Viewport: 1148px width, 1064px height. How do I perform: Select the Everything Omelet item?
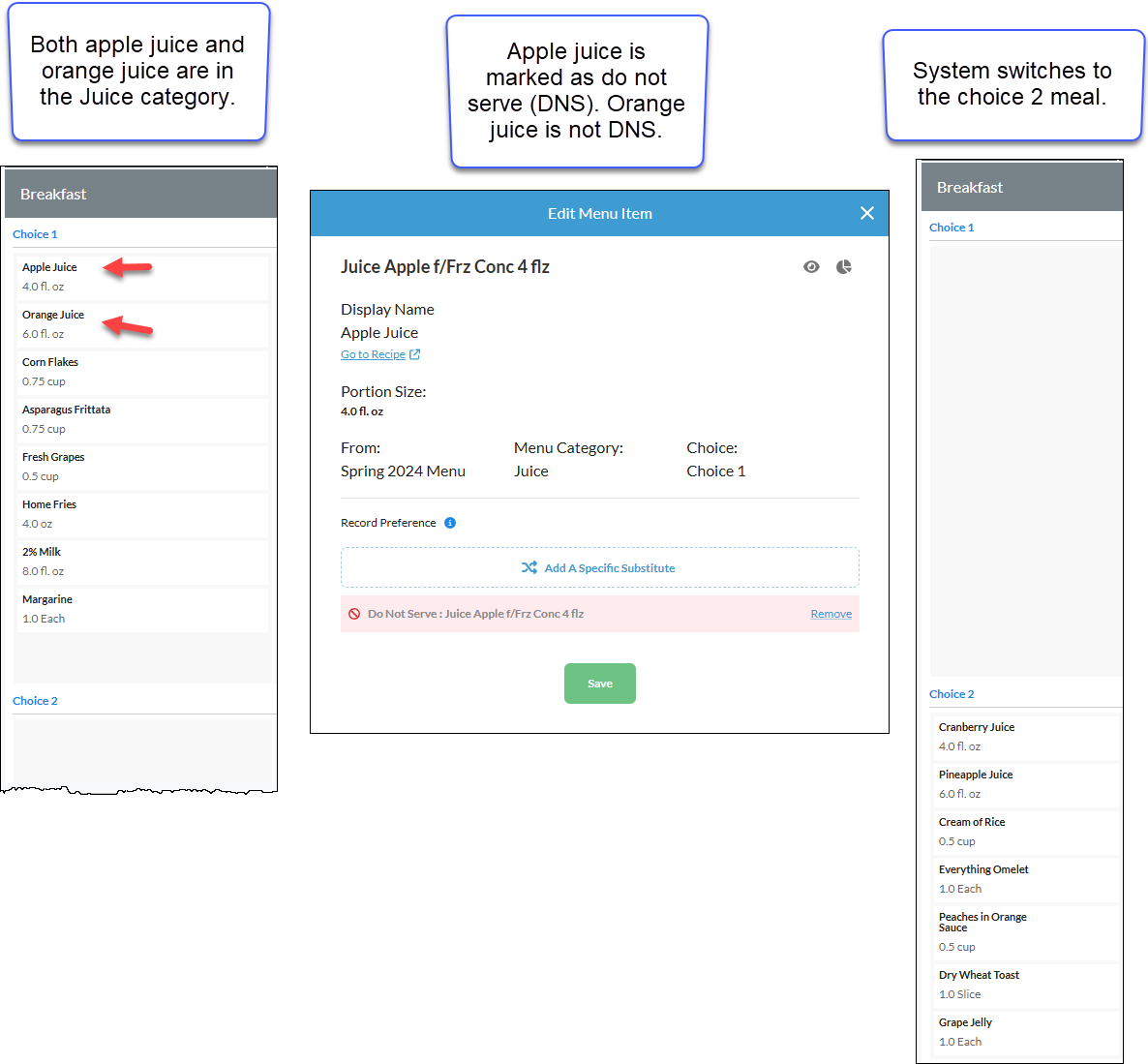coord(1026,879)
